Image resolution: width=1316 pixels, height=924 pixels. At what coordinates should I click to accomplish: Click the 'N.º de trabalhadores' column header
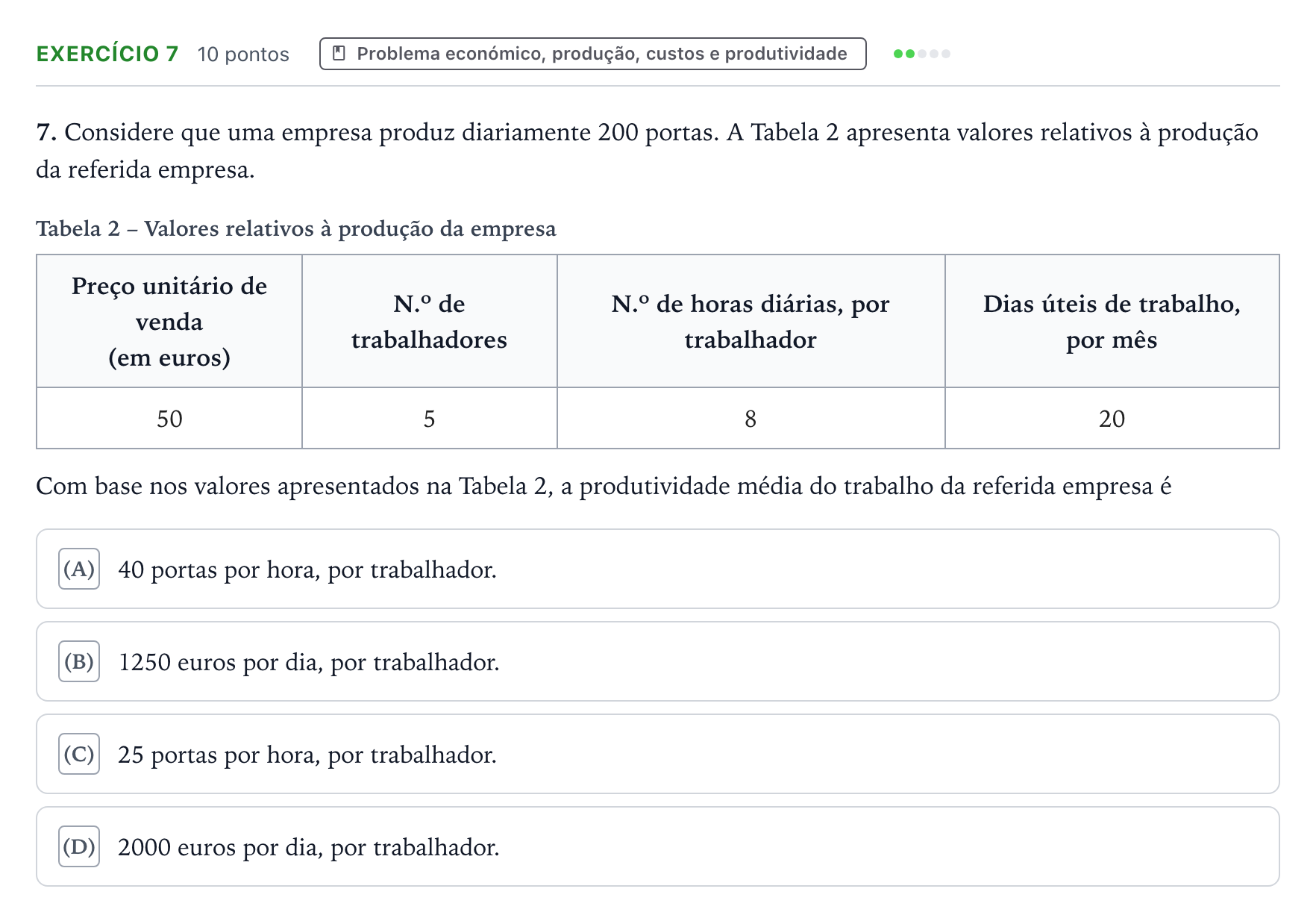pyautogui.click(x=430, y=321)
